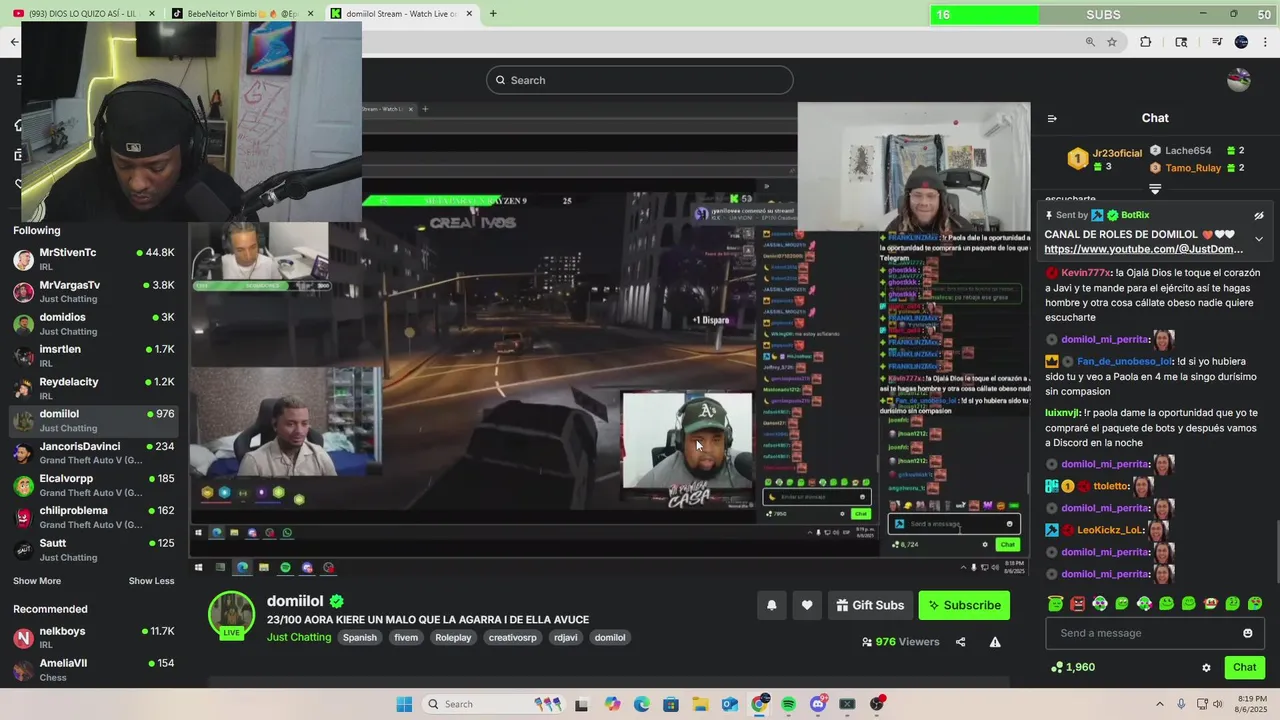The height and width of the screenshot is (720, 1280).
Task: Open a new browser tab
Action: [x=493, y=14]
